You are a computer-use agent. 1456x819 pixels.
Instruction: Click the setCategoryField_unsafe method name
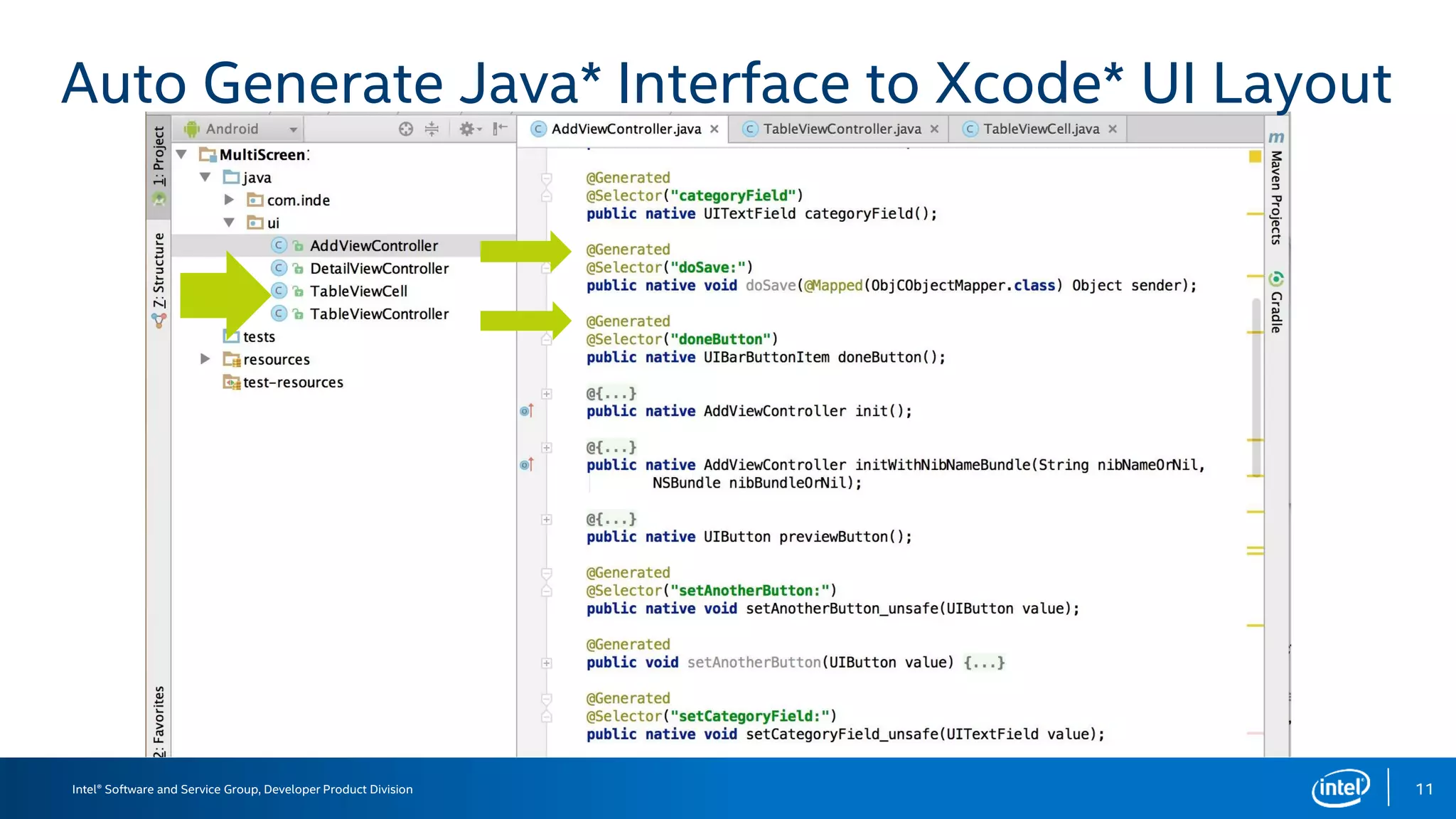tap(842, 734)
